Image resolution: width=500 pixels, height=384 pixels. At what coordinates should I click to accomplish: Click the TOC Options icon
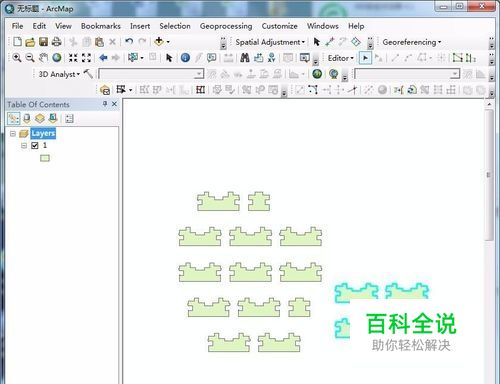coord(69,119)
